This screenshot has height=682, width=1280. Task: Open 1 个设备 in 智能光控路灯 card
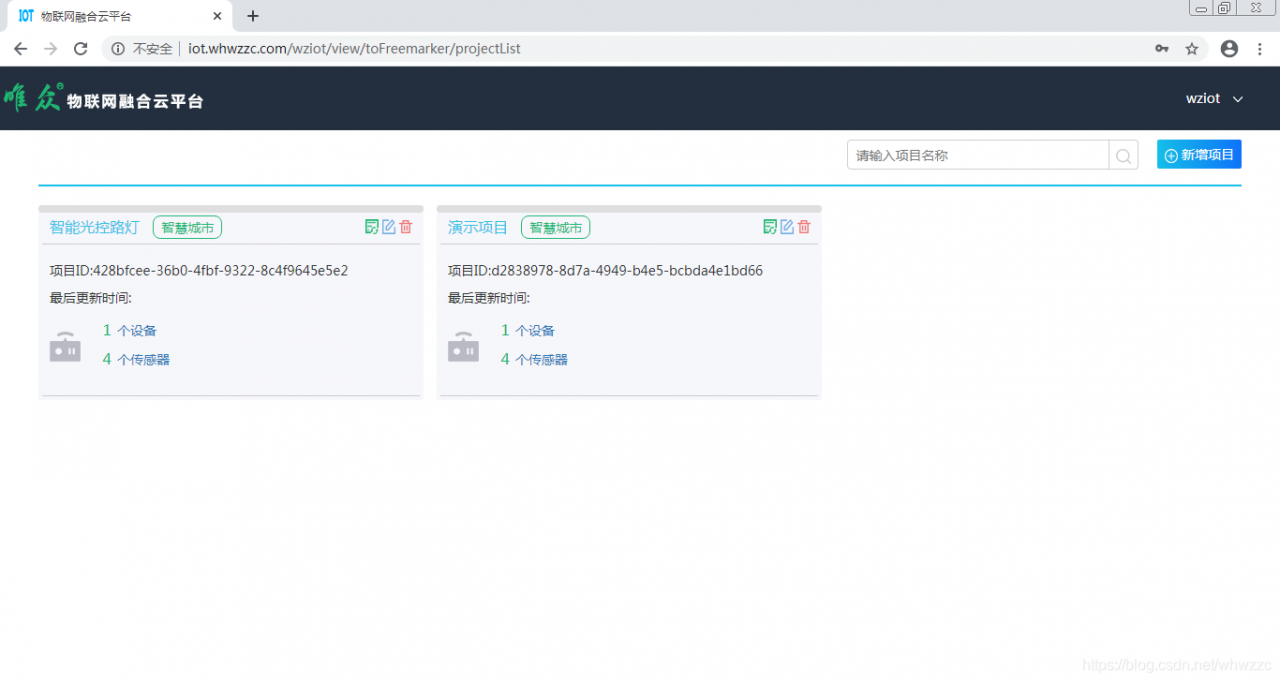coord(130,330)
